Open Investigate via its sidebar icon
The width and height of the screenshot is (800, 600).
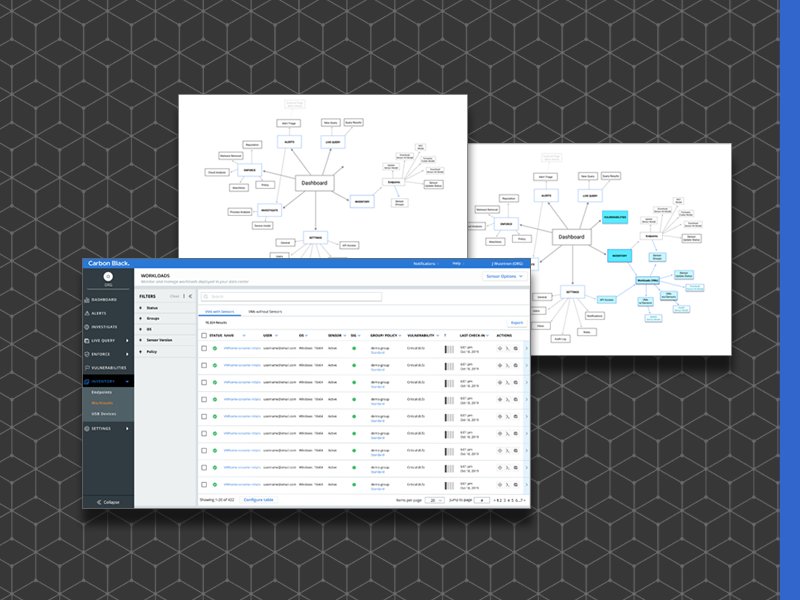coord(87,327)
